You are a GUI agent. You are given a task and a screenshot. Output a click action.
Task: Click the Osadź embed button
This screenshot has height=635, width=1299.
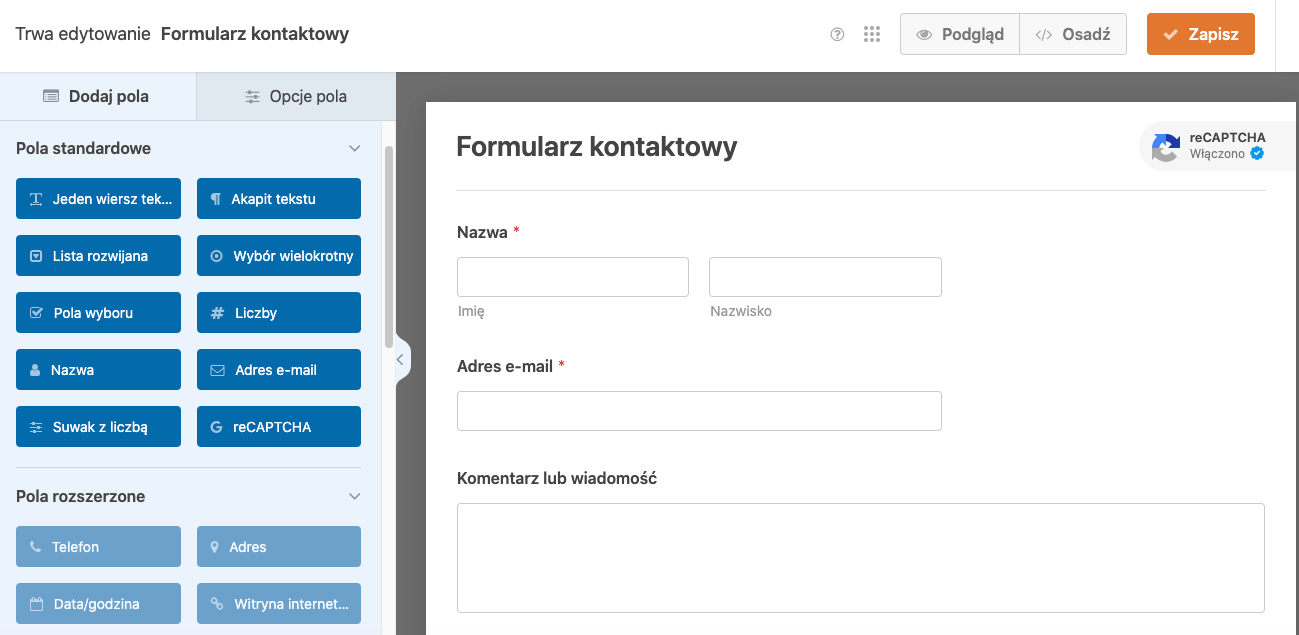coord(1073,34)
